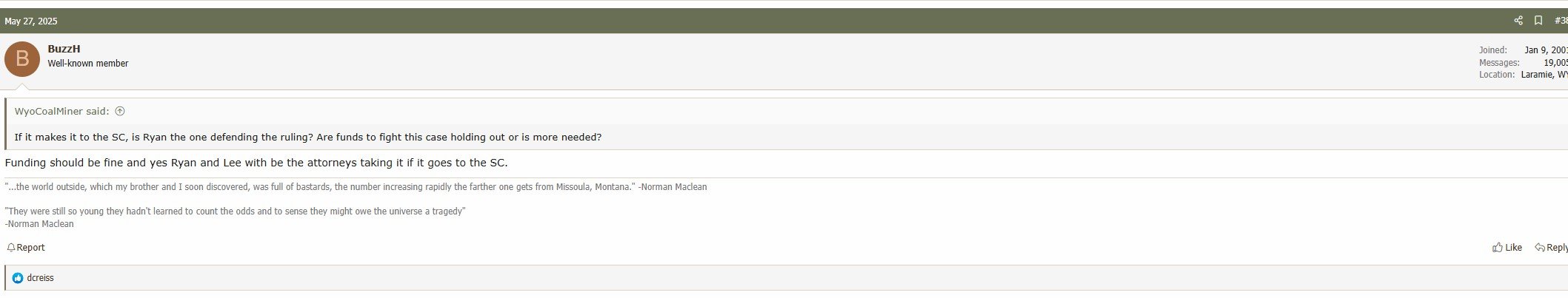1568x298 pixels.
Task: Jump to the original post via the quote arrow icon
Action: 120,112
